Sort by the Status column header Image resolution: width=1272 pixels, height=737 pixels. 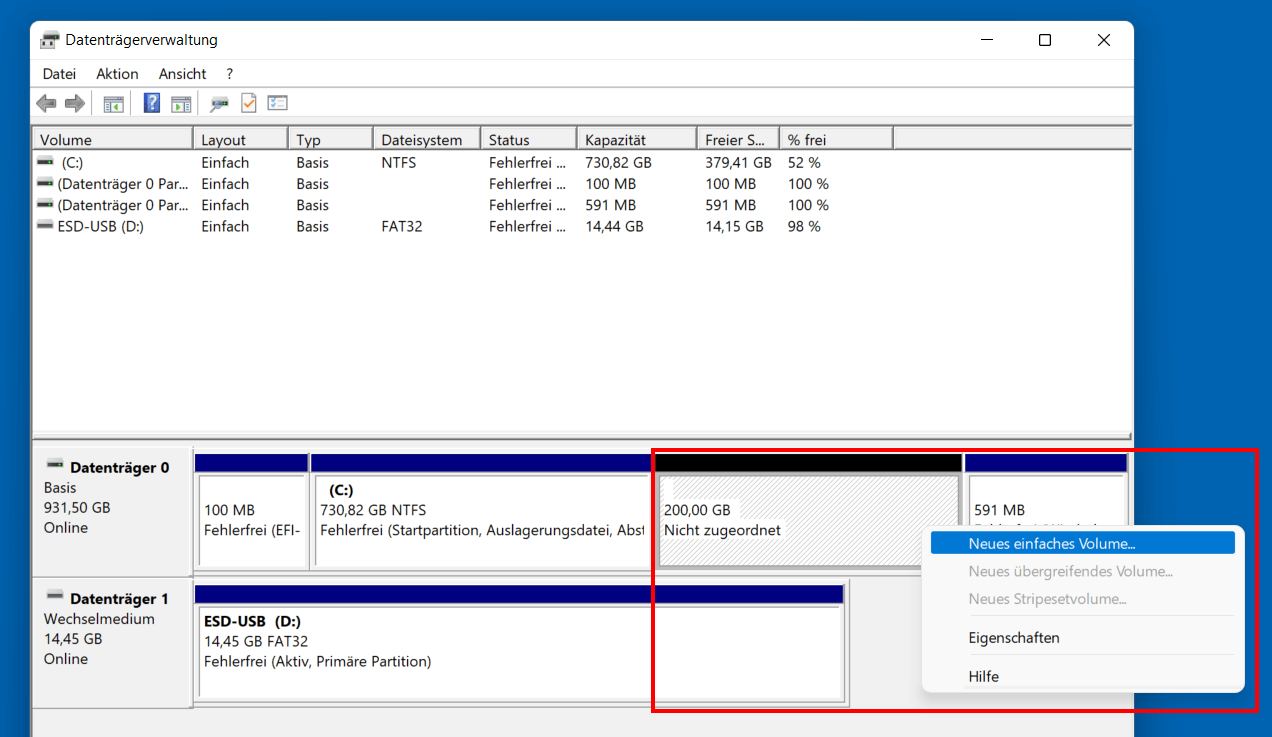point(528,140)
